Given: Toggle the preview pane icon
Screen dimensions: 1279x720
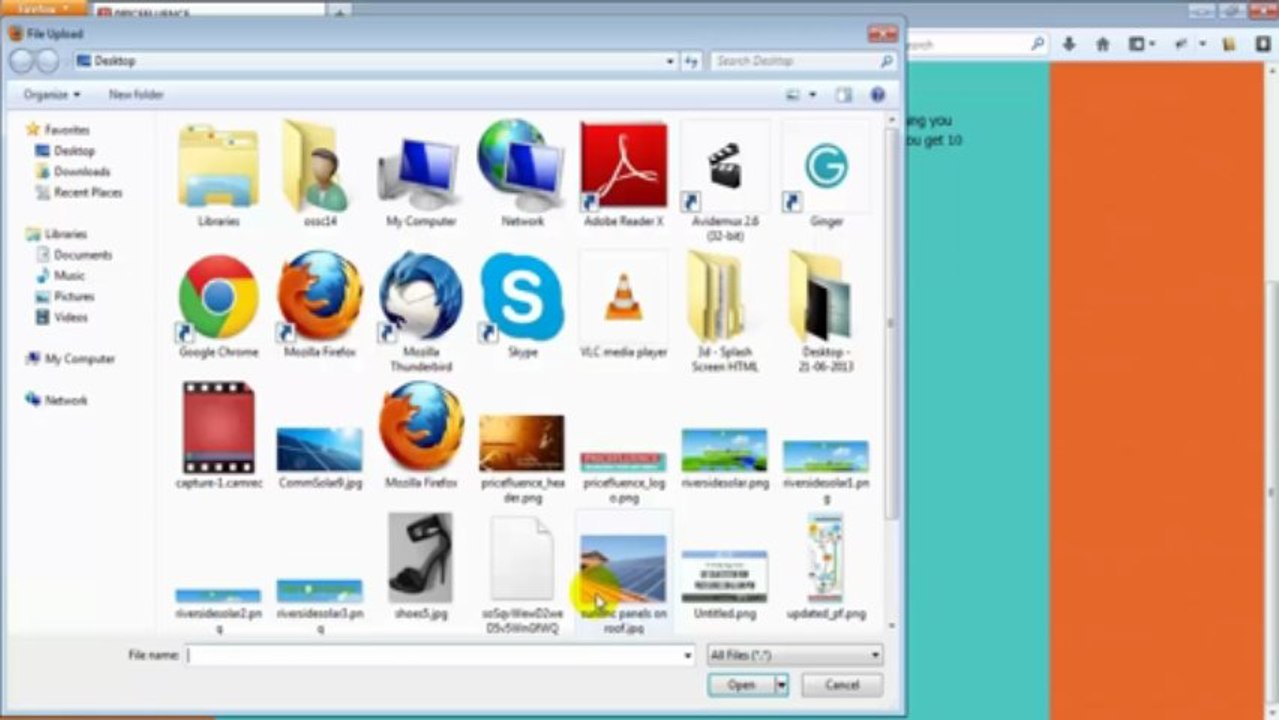Looking at the screenshot, I should (x=844, y=95).
